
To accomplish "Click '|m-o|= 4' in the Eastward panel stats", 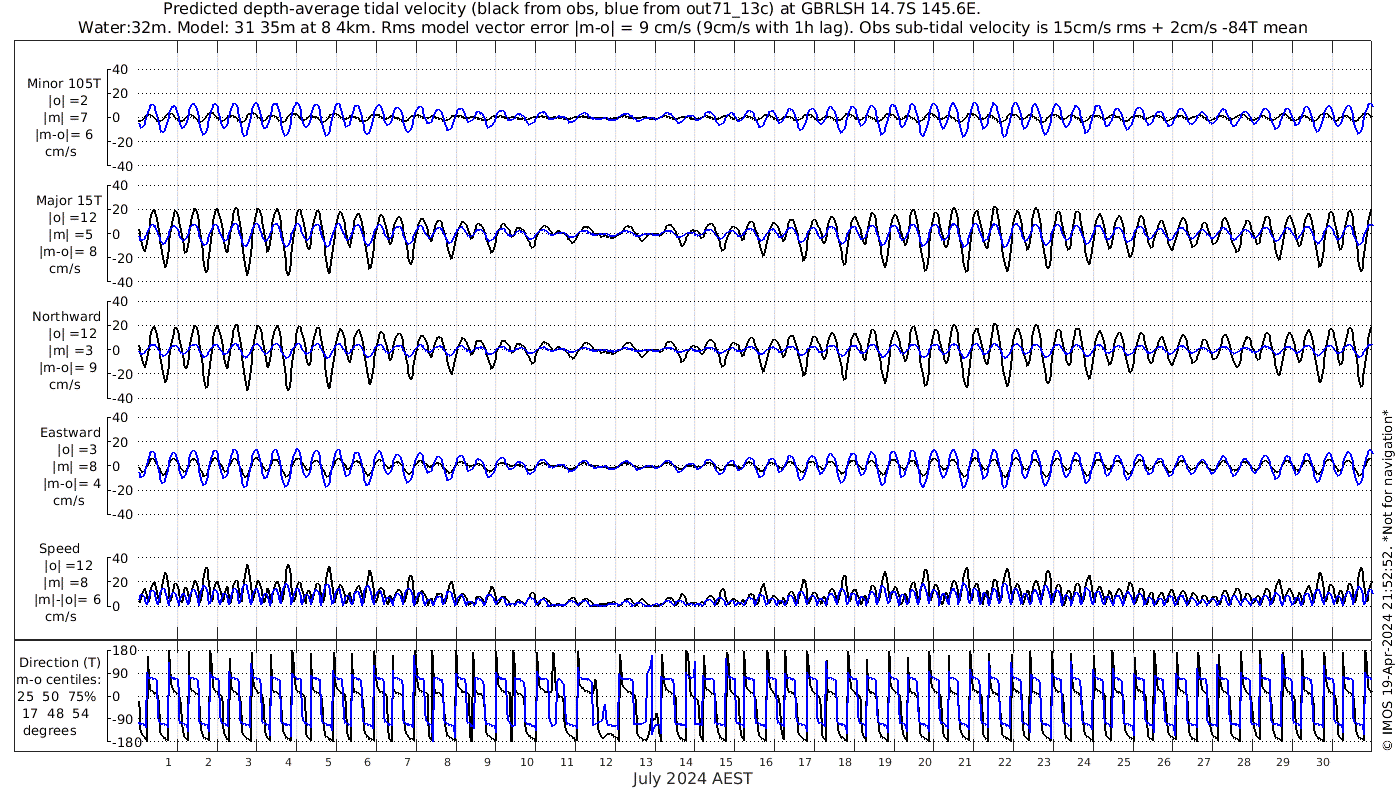I will pos(71,484).
